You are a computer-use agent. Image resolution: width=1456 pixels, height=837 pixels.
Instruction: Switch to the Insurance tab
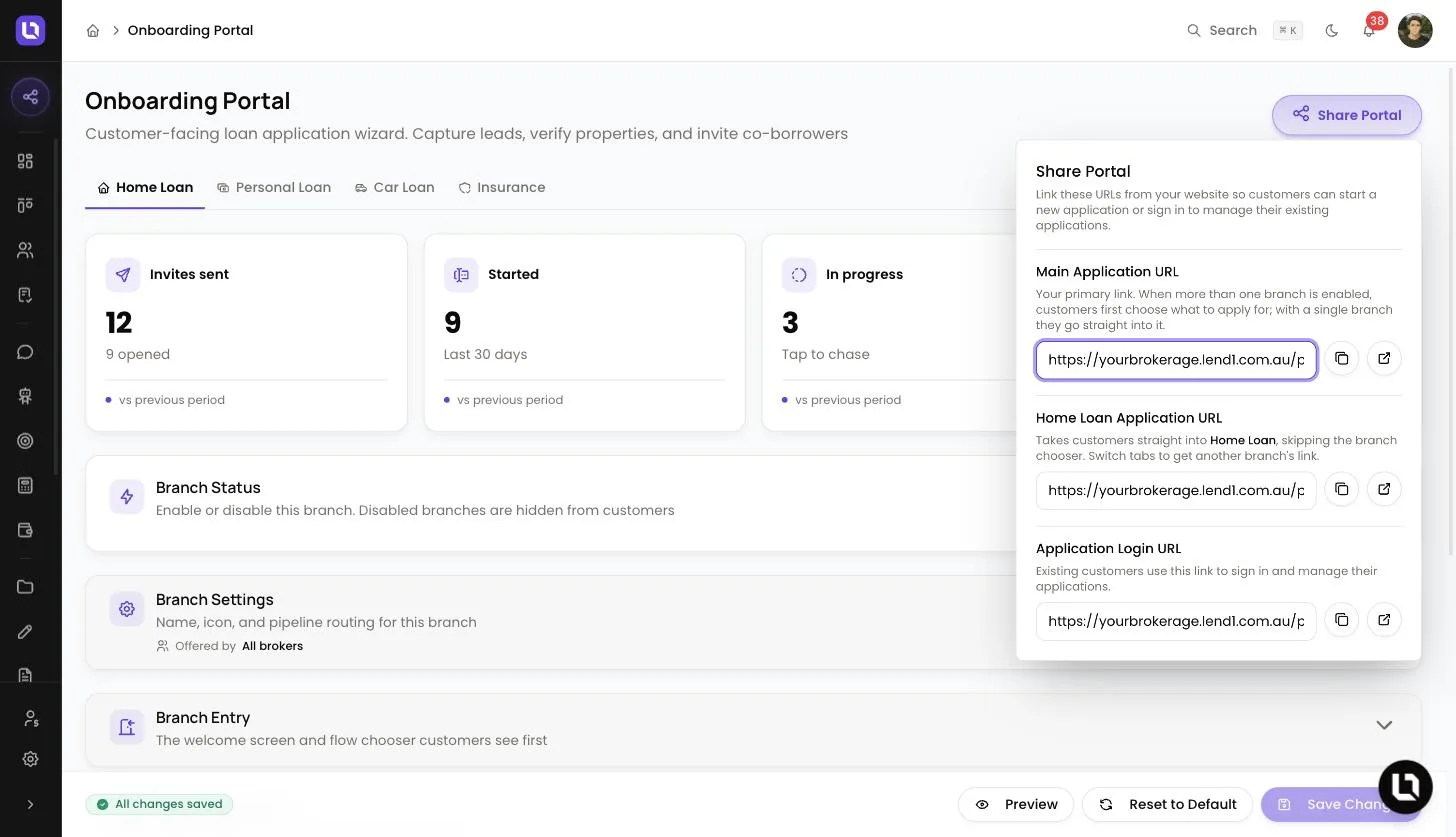click(x=502, y=187)
